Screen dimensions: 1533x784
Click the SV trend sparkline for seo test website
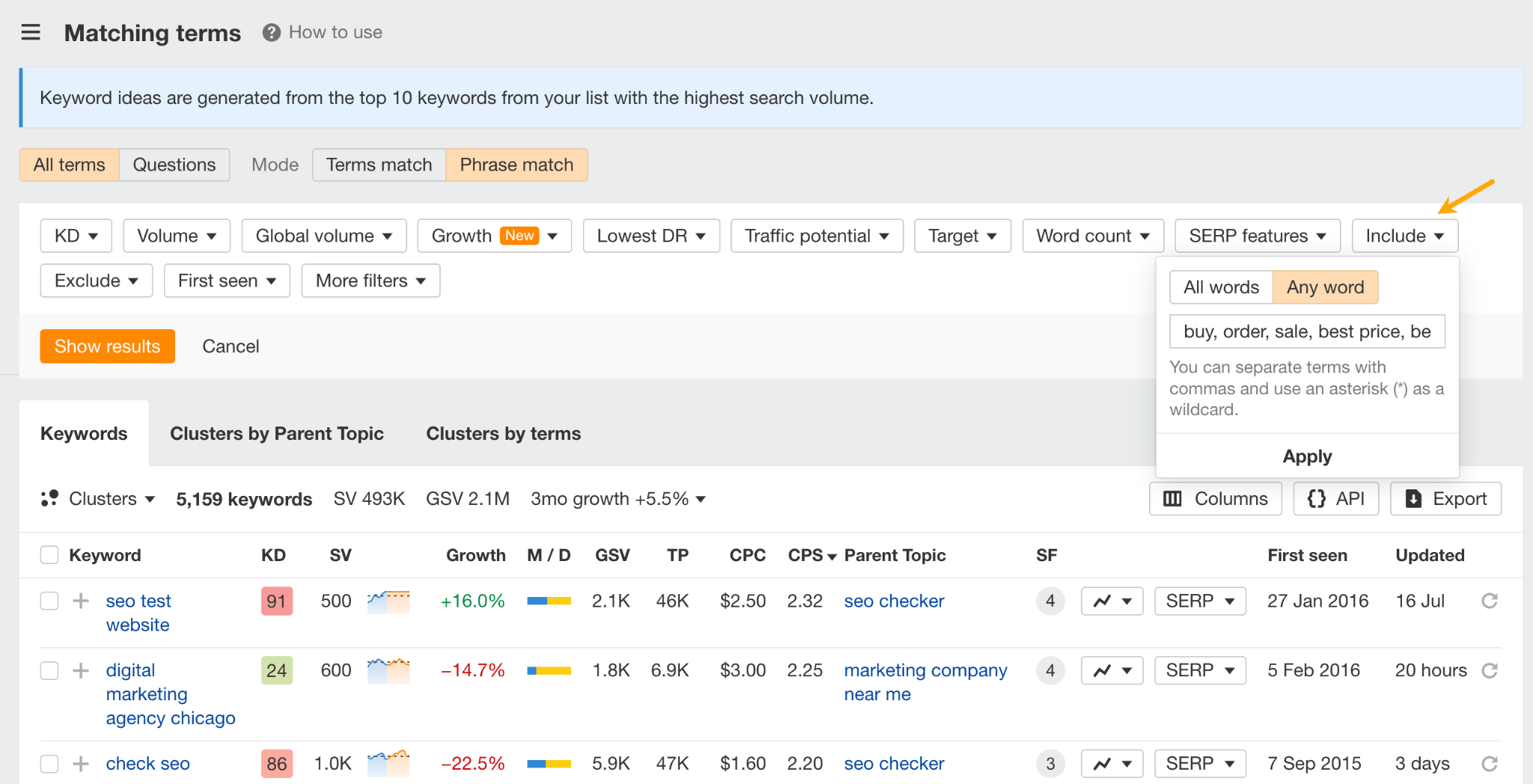click(388, 601)
